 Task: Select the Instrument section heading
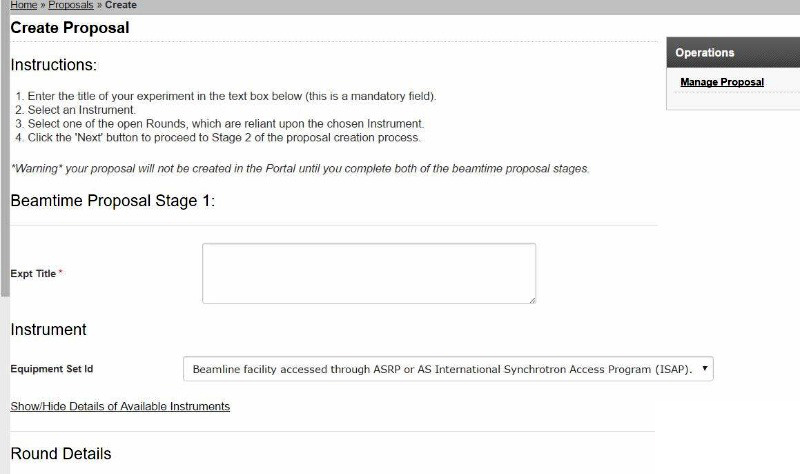48,330
